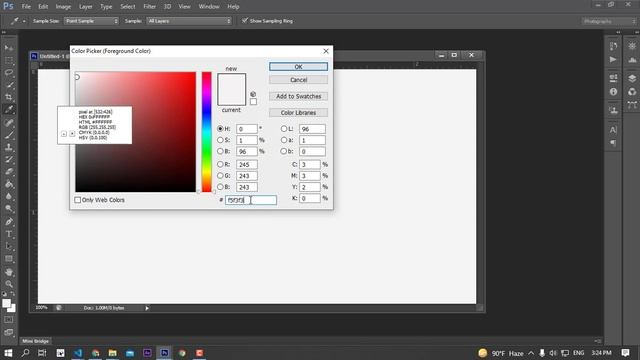Select the S saturation radio button
The height and width of the screenshot is (360, 640).
click(x=220, y=140)
